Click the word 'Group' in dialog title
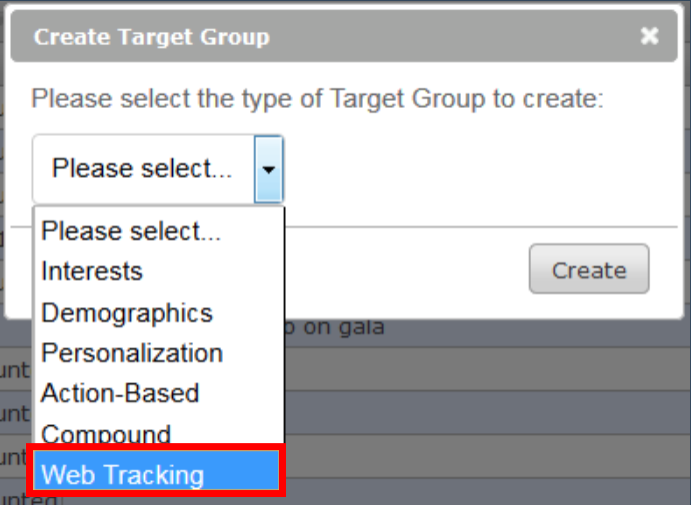 click(234, 37)
